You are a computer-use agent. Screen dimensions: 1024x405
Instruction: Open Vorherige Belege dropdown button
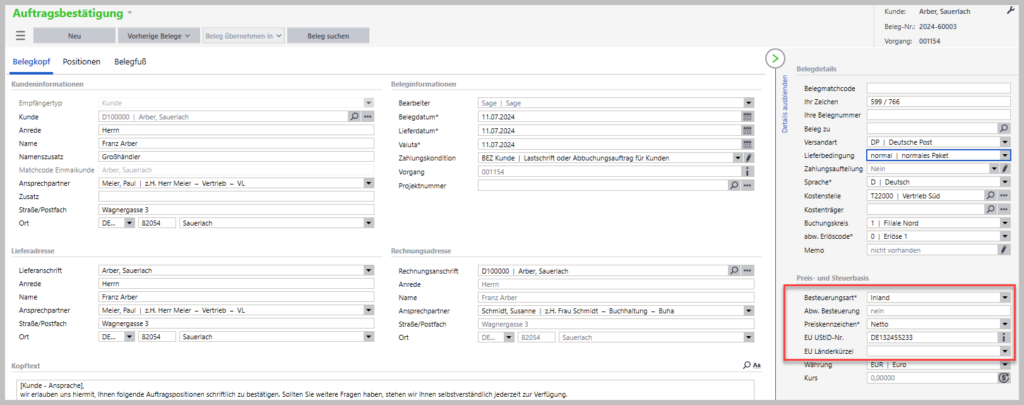tap(155, 35)
